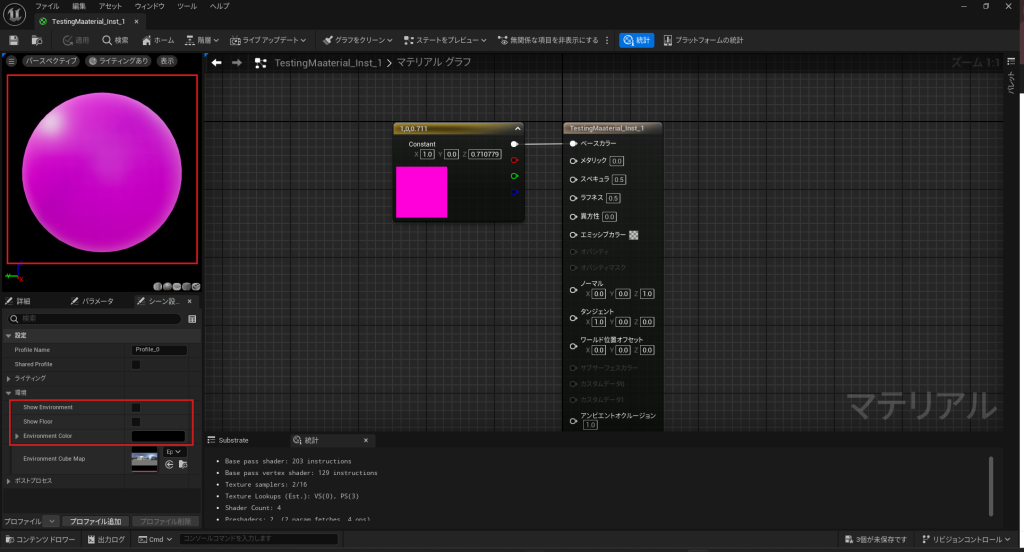The height and width of the screenshot is (552, 1024).
Task: Click the 検索 (Search) magnifier toolbar button
Action: (x=115, y=40)
